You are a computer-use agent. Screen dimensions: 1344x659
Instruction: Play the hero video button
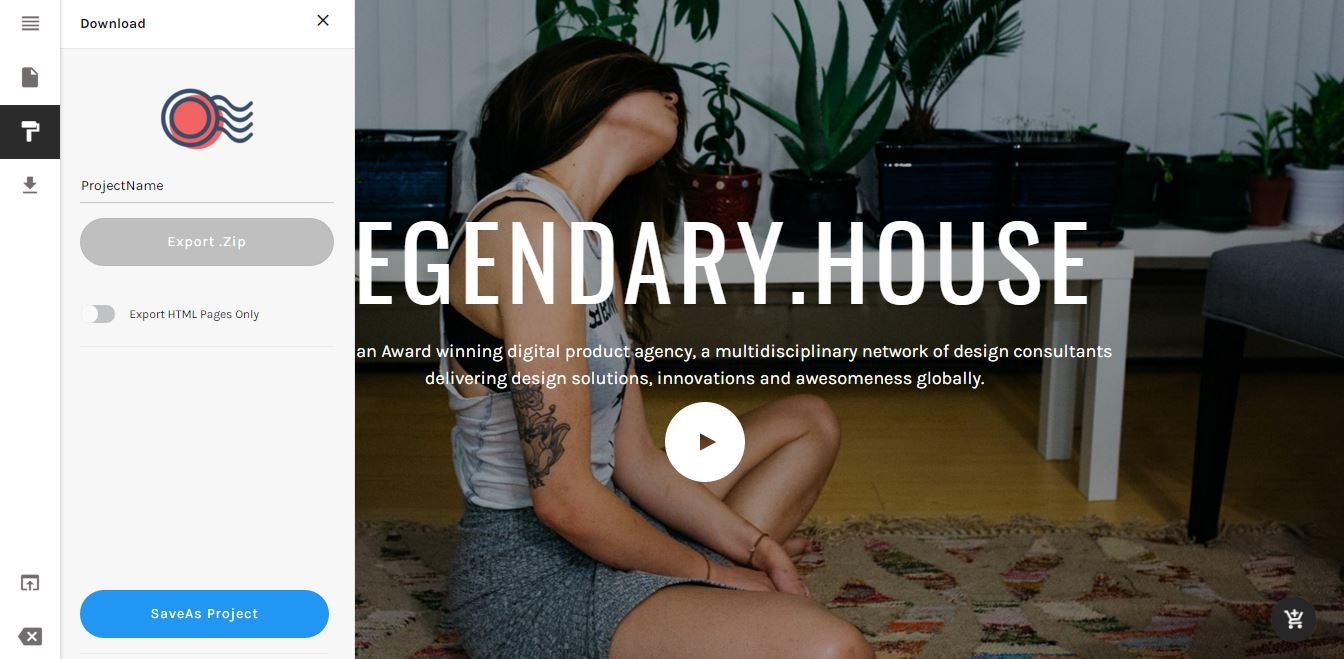(x=705, y=442)
